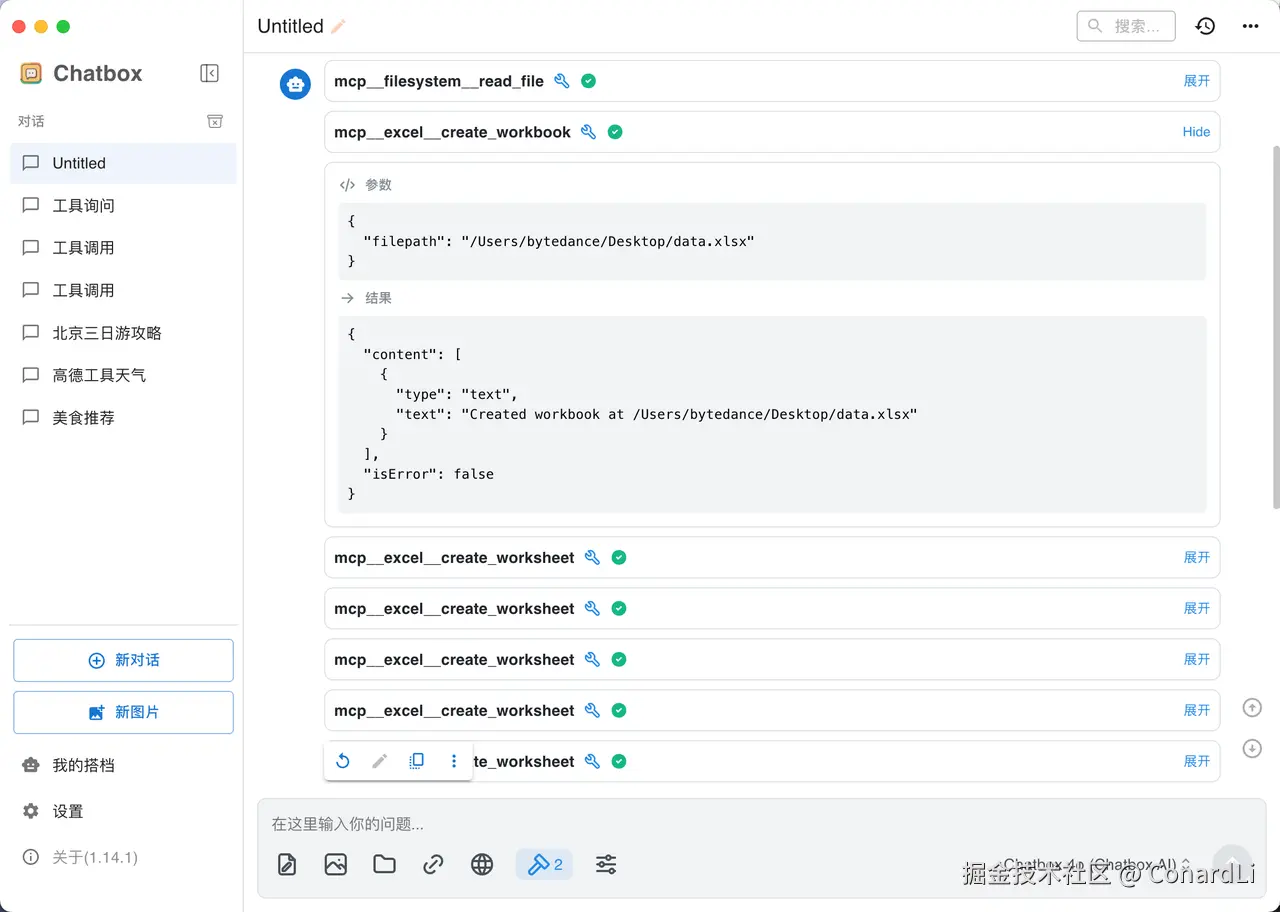Open 我的搭档 in the sidebar
This screenshot has width=1280, height=912.
coord(123,765)
